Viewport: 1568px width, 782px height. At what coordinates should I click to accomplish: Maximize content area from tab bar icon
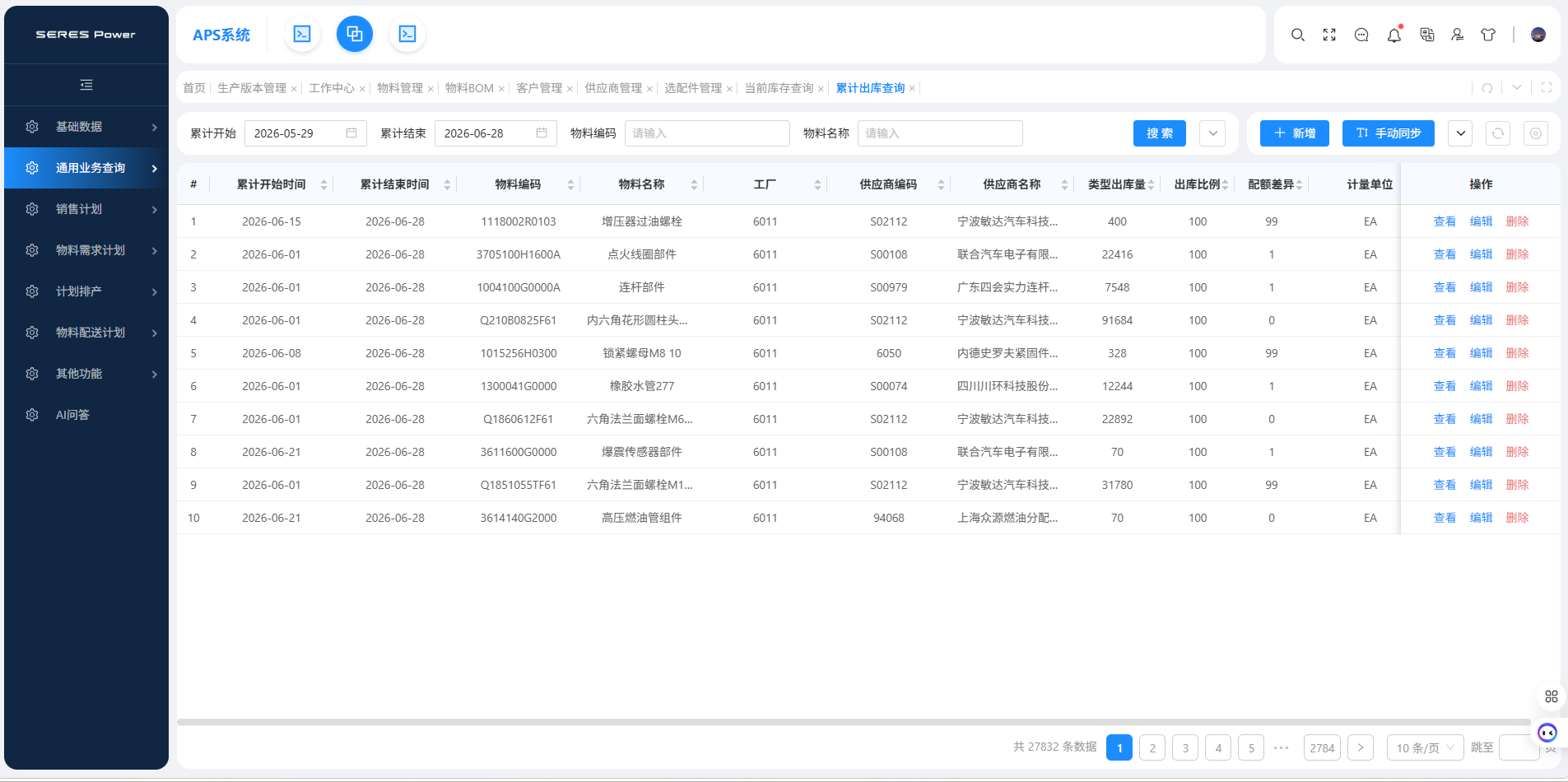tap(1547, 87)
